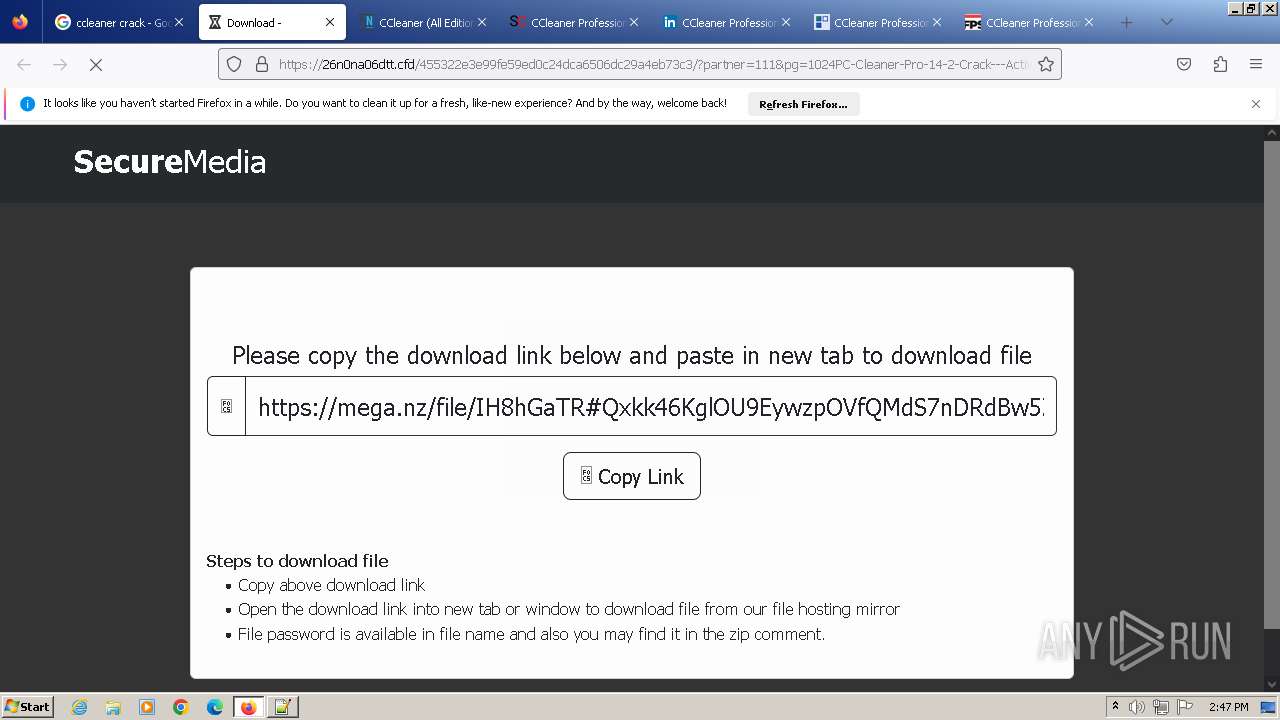
Task: Click the SecureMedia logo
Action: coord(170,162)
